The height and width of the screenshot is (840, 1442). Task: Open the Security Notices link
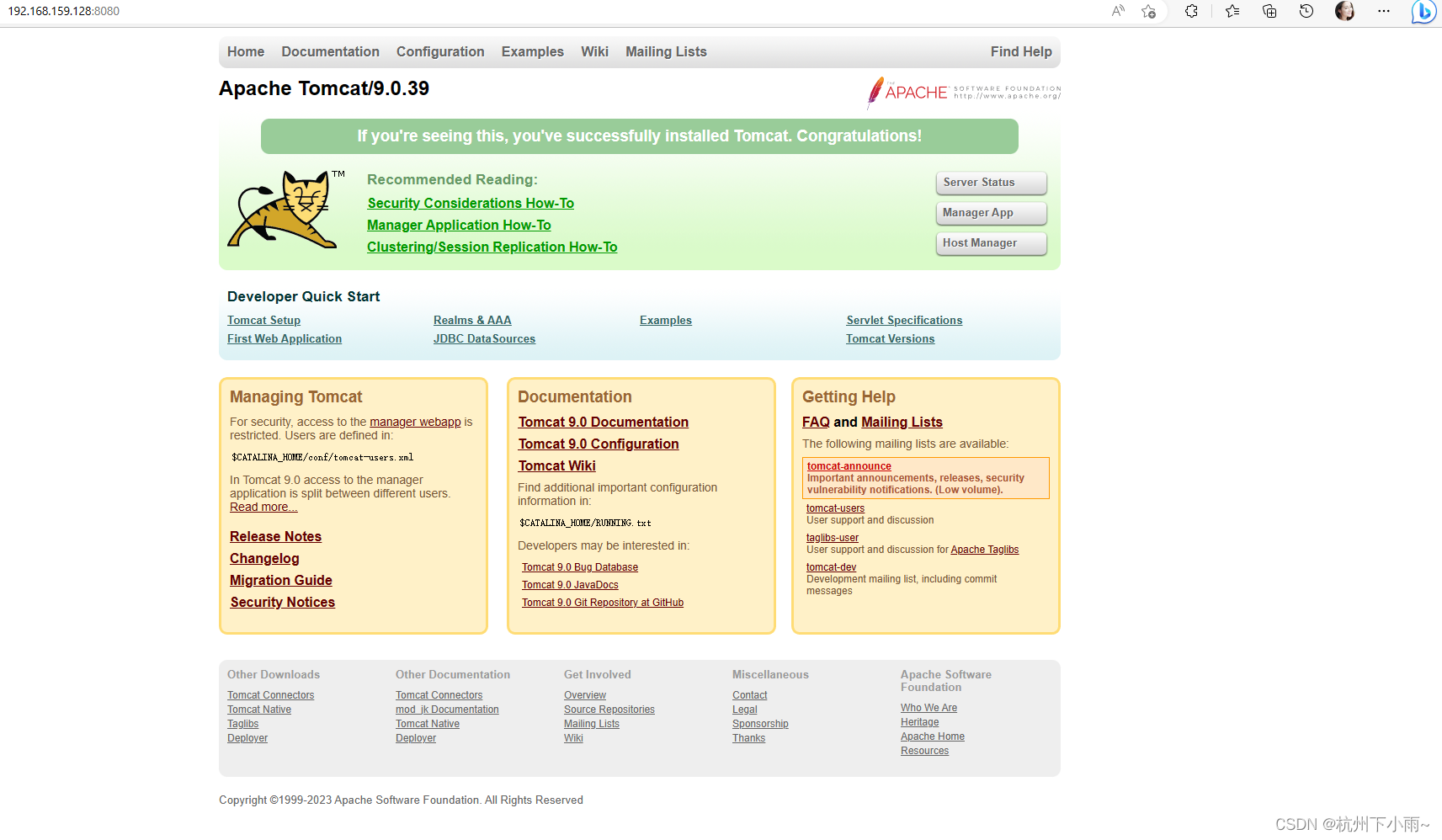(283, 602)
